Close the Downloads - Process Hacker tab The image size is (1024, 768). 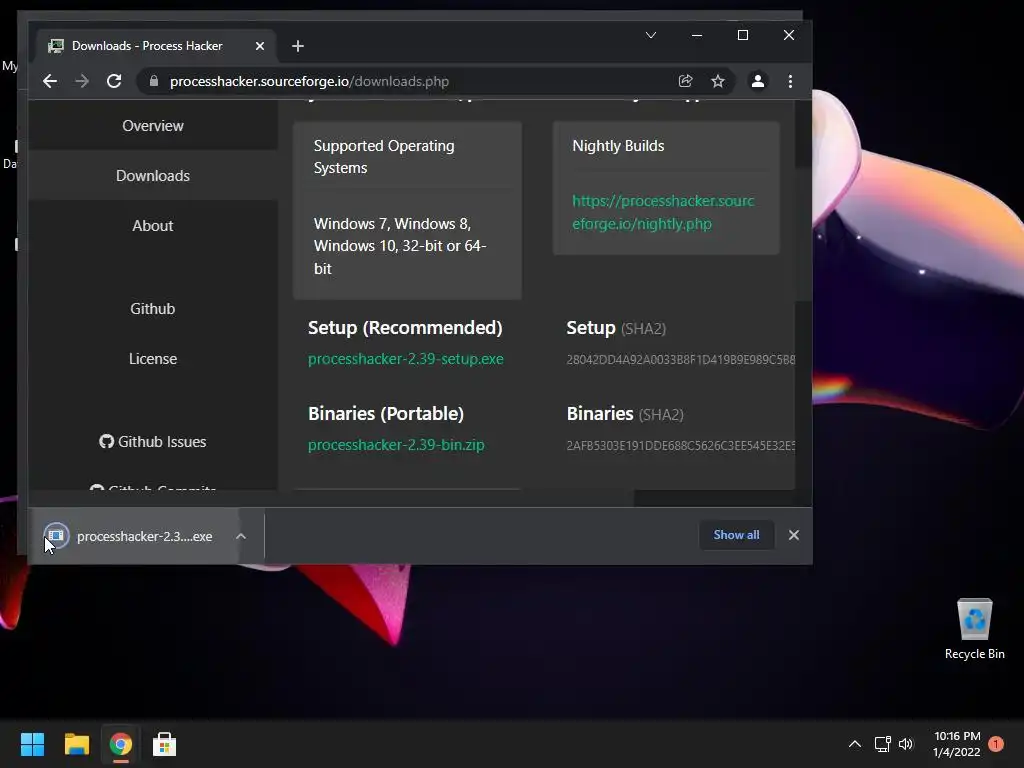point(260,46)
